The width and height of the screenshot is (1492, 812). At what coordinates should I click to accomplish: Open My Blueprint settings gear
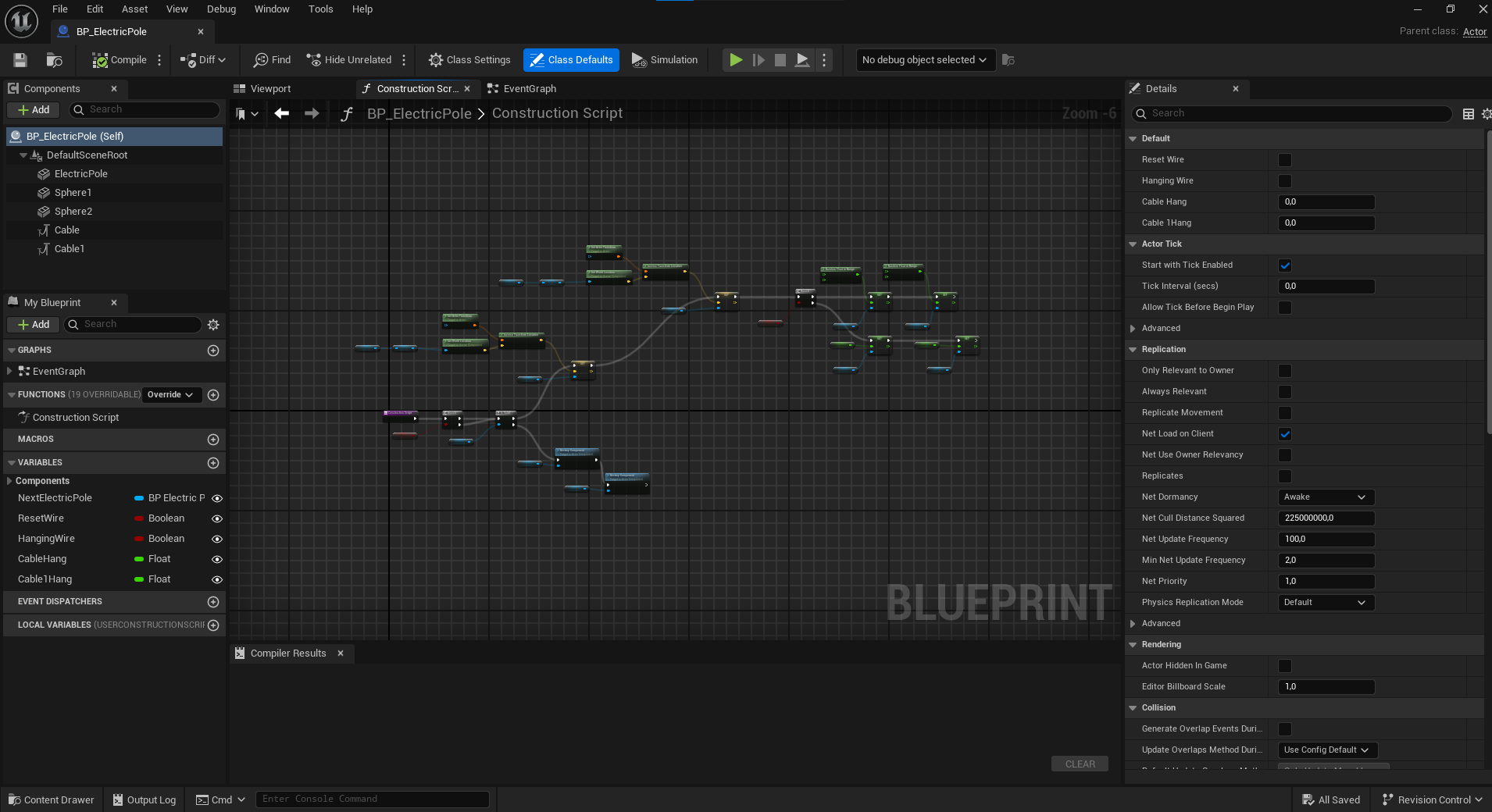coord(213,325)
